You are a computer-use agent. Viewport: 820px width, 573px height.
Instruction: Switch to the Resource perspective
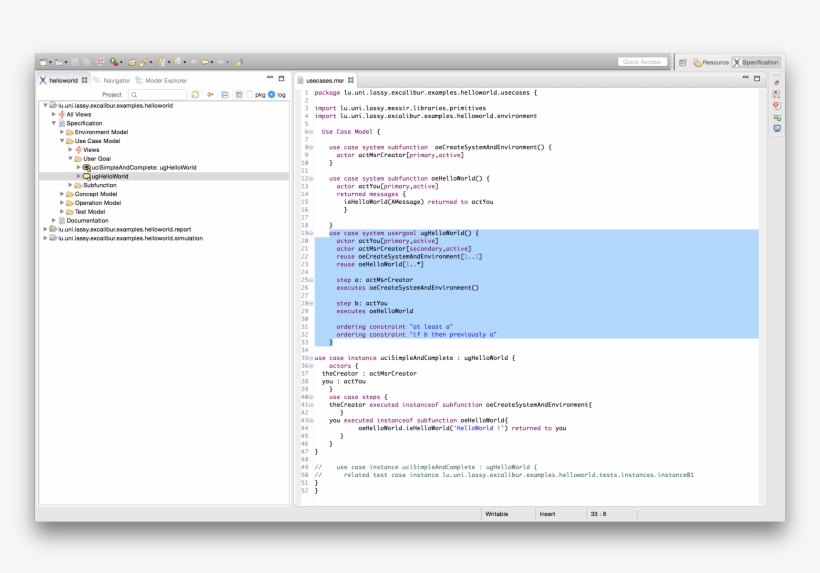(711, 62)
